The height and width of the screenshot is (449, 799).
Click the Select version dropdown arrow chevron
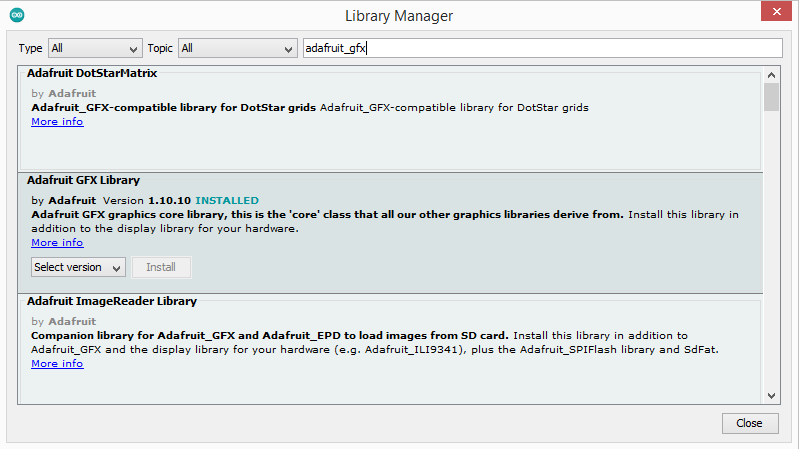[x=116, y=269]
